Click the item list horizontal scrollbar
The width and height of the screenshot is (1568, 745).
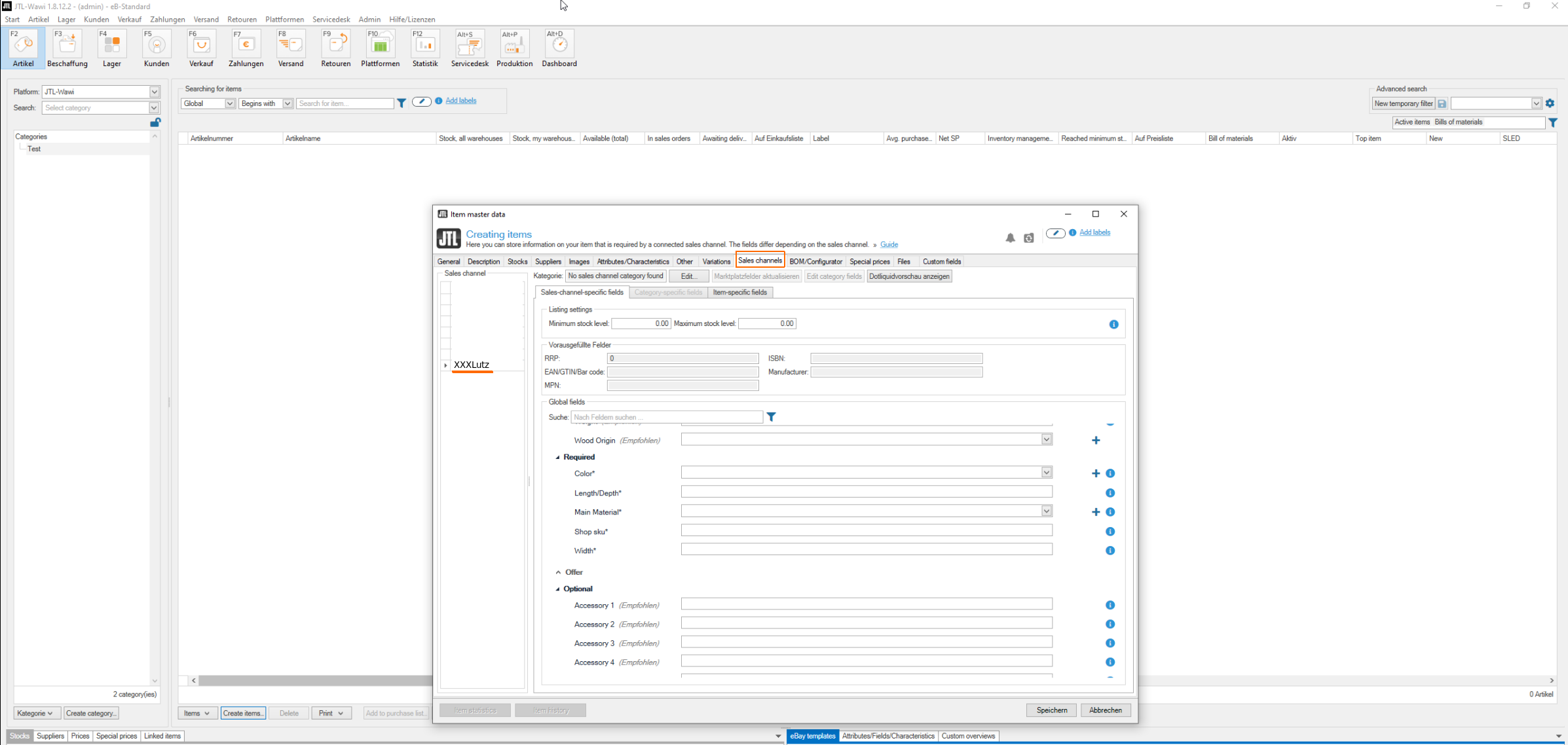click(x=314, y=681)
